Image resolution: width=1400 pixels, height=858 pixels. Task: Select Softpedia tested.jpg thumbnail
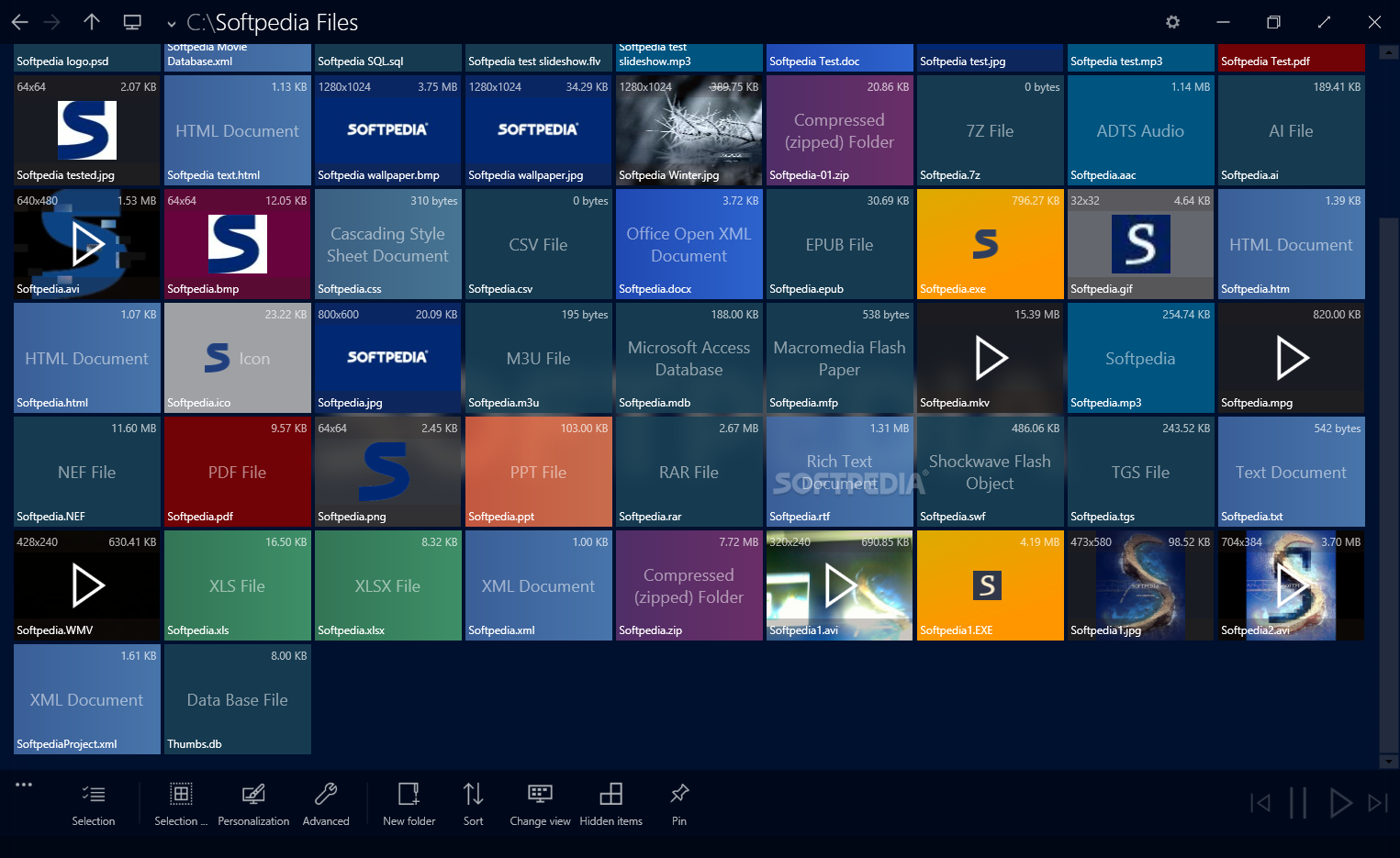tap(87, 130)
